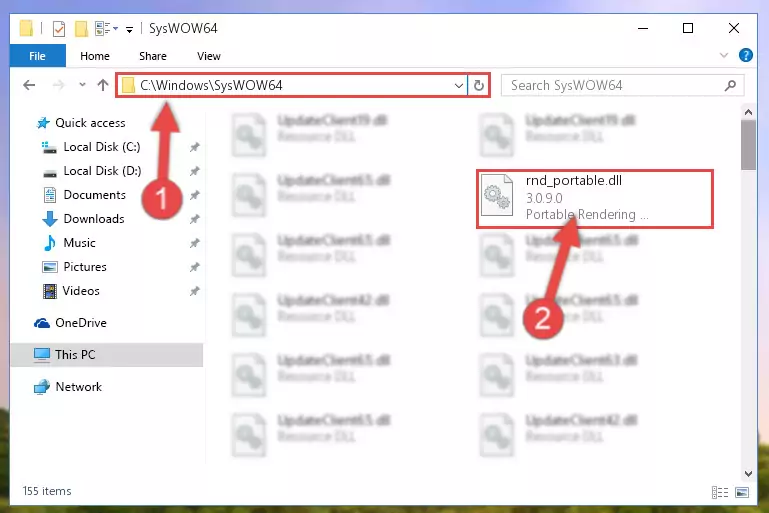This screenshot has height=513, width=769.
Task: Open Documents in the navigation pane
Action: (x=95, y=195)
